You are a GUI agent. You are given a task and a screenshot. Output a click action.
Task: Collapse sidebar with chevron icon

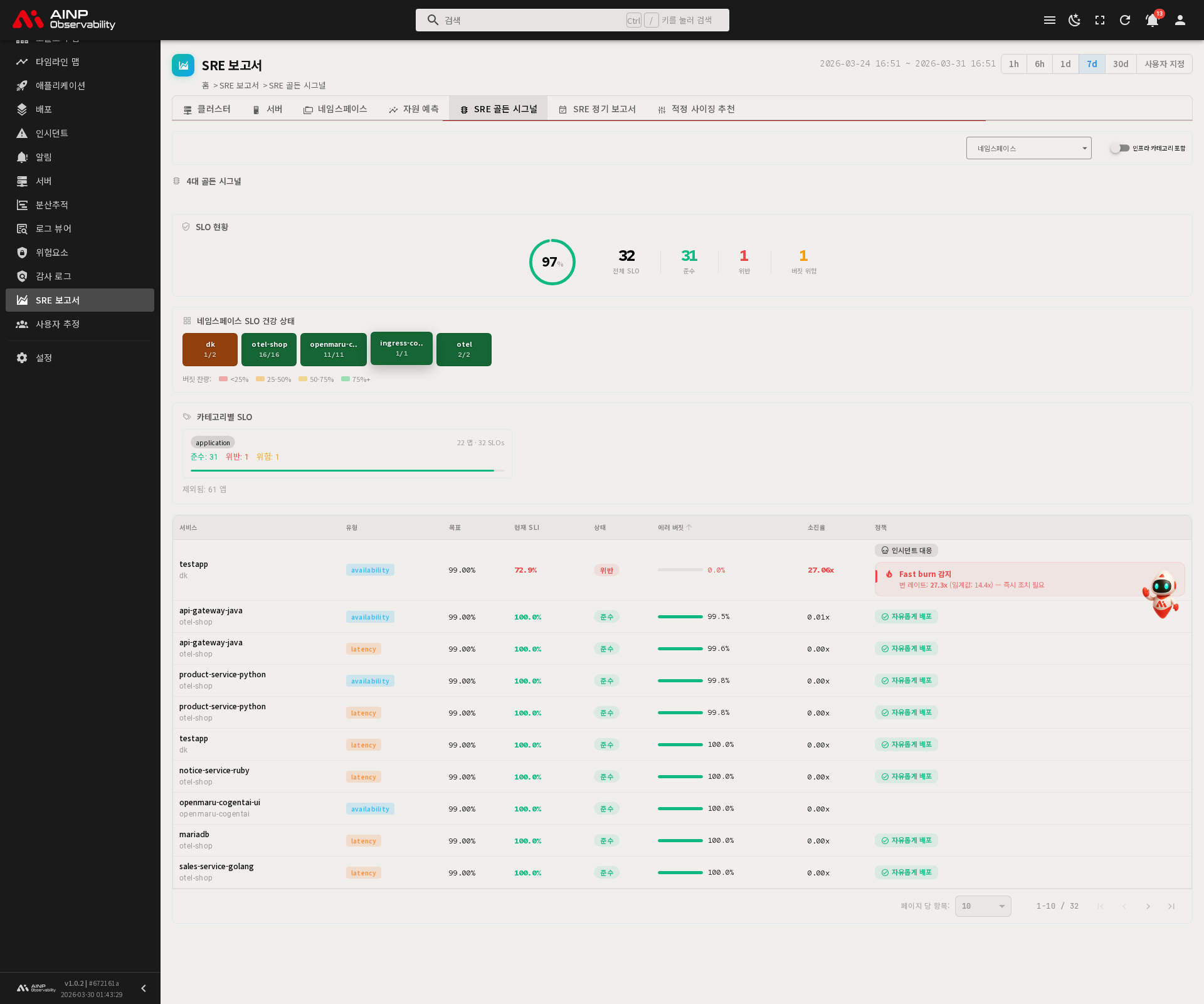pos(143,988)
